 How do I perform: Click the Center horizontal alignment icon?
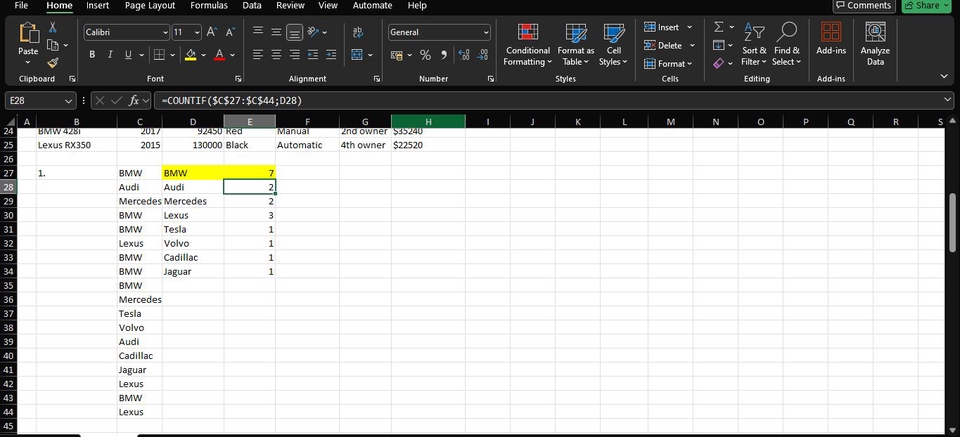(277, 54)
